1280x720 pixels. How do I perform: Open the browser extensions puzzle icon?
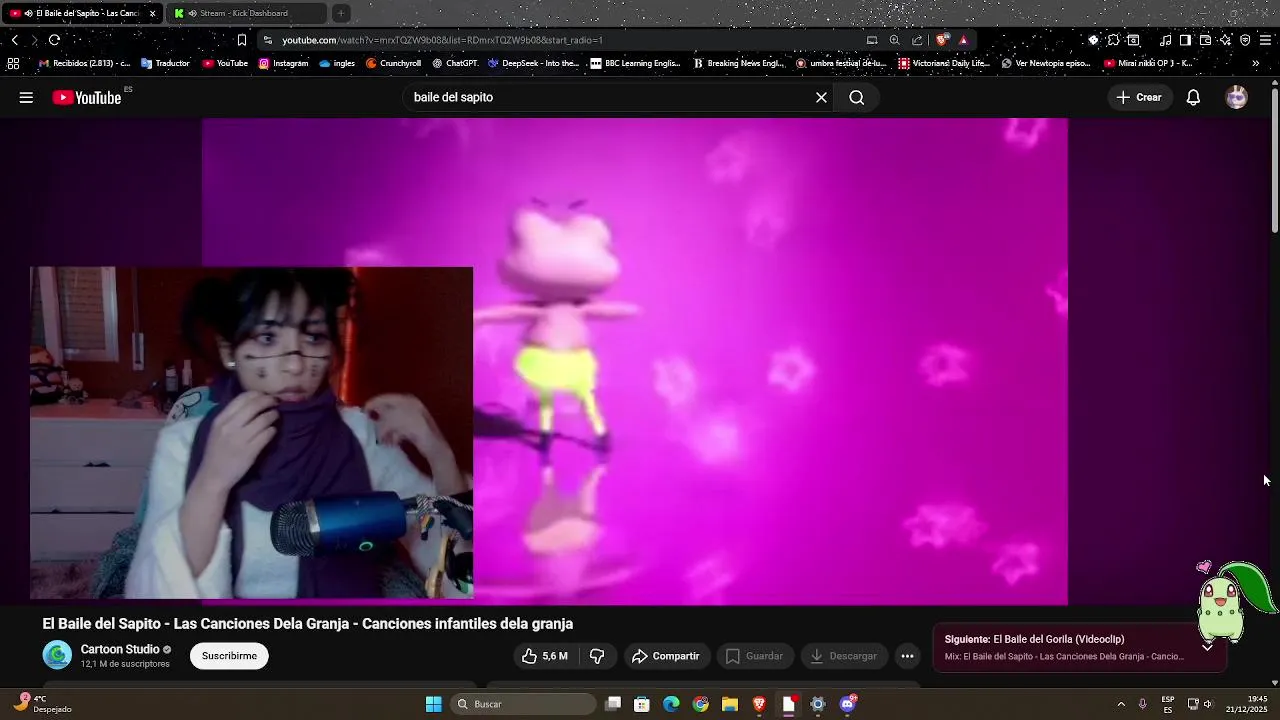[1113, 40]
